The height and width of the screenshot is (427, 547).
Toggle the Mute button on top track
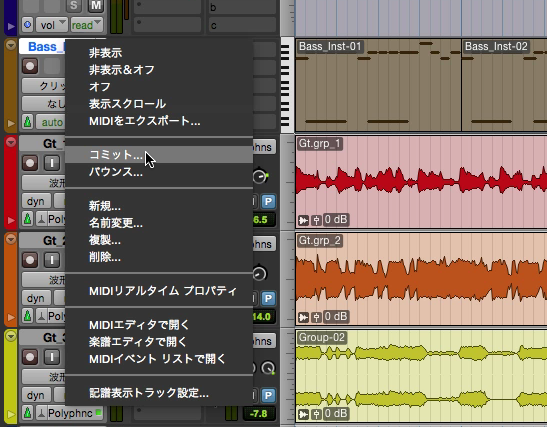coord(96,5)
